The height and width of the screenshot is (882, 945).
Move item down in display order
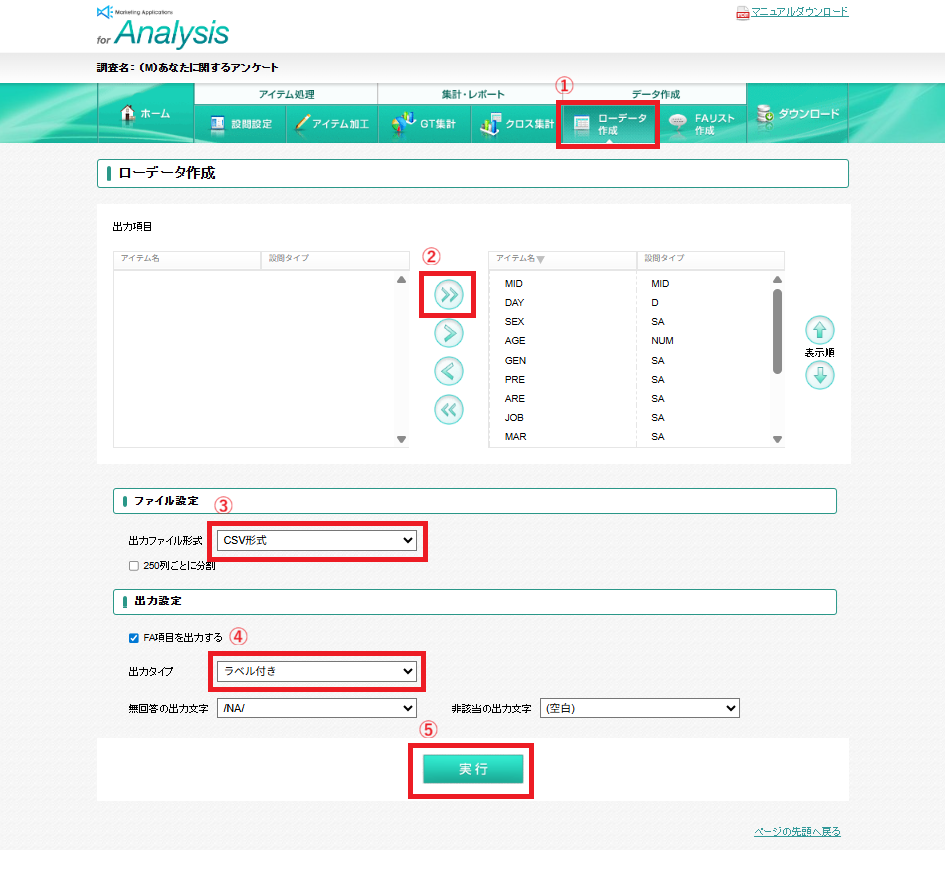tap(819, 375)
